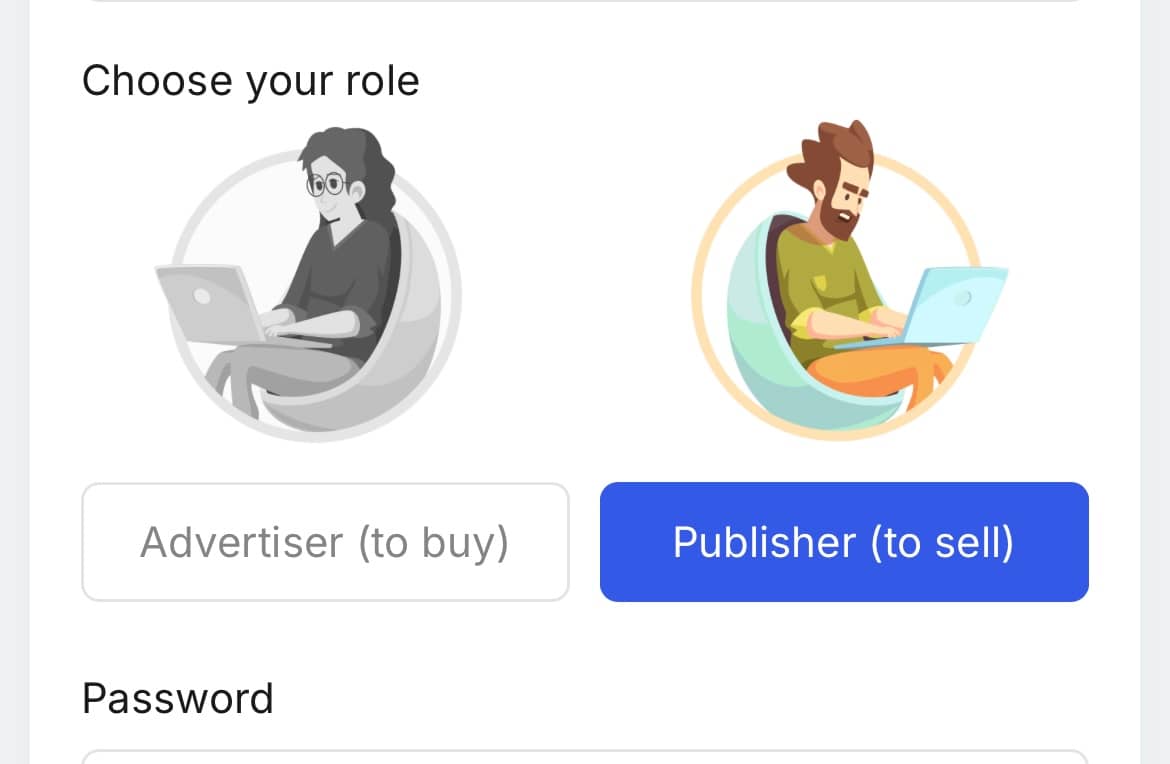Click the colored bearded man publisher illustration
Viewport: 1170px width, 764px height.
pyautogui.click(x=840, y=290)
